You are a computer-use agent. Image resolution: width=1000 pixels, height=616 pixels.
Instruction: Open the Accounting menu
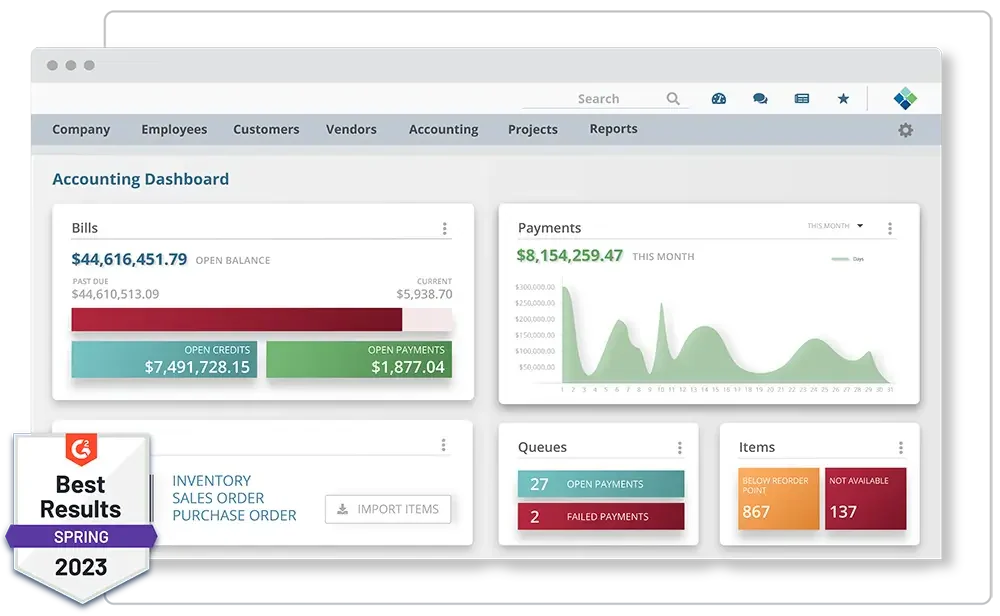[x=443, y=129]
